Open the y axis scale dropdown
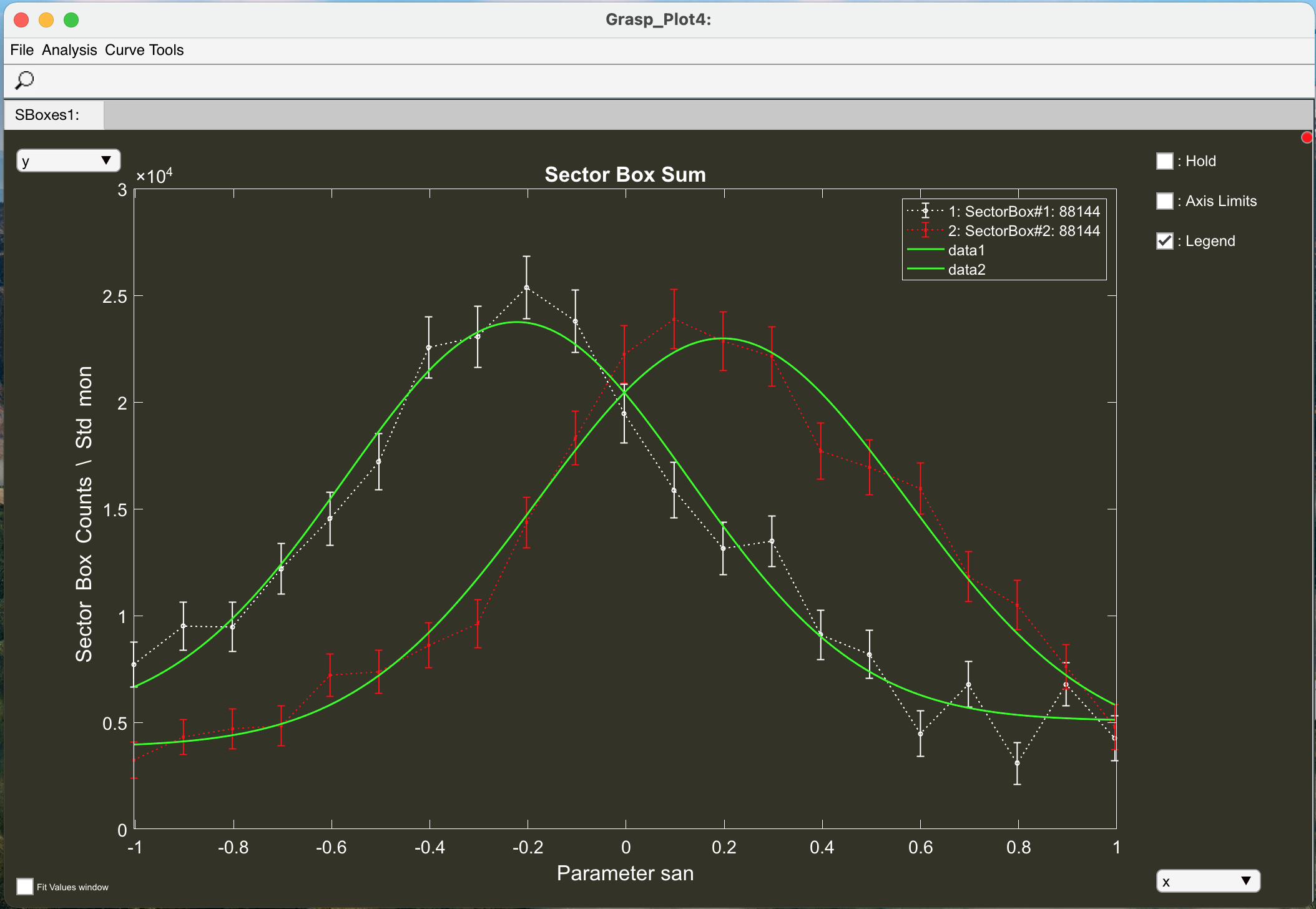This screenshot has height=909, width=1316. 68,160
